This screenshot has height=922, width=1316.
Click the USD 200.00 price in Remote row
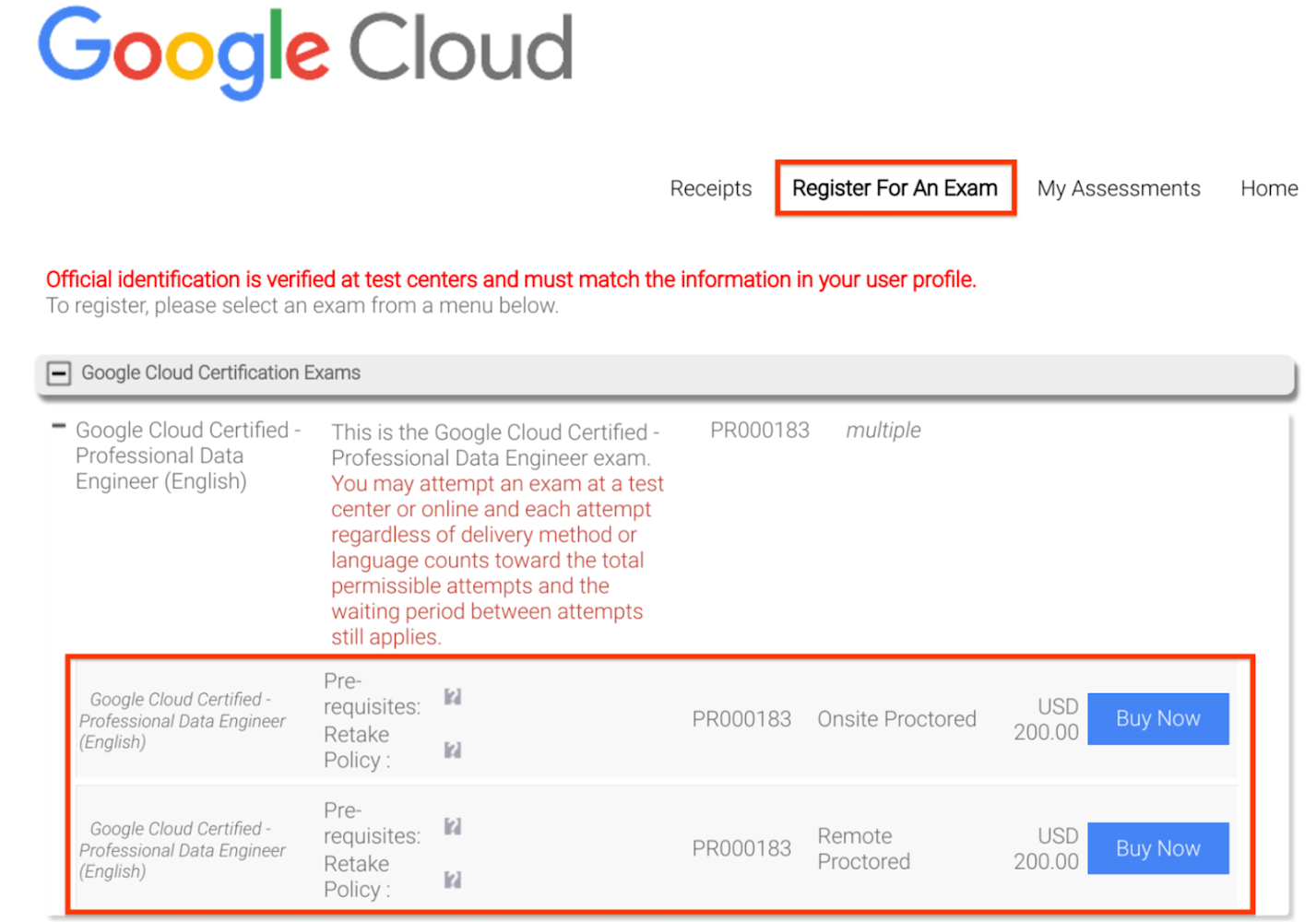coord(1046,848)
